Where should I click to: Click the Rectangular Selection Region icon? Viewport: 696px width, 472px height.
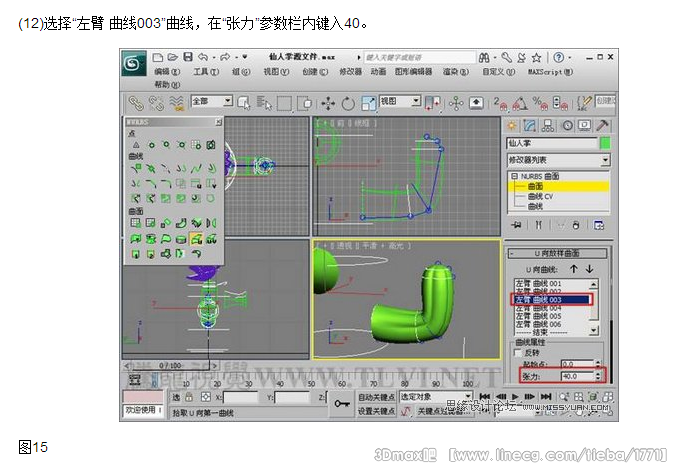(285, 103)
